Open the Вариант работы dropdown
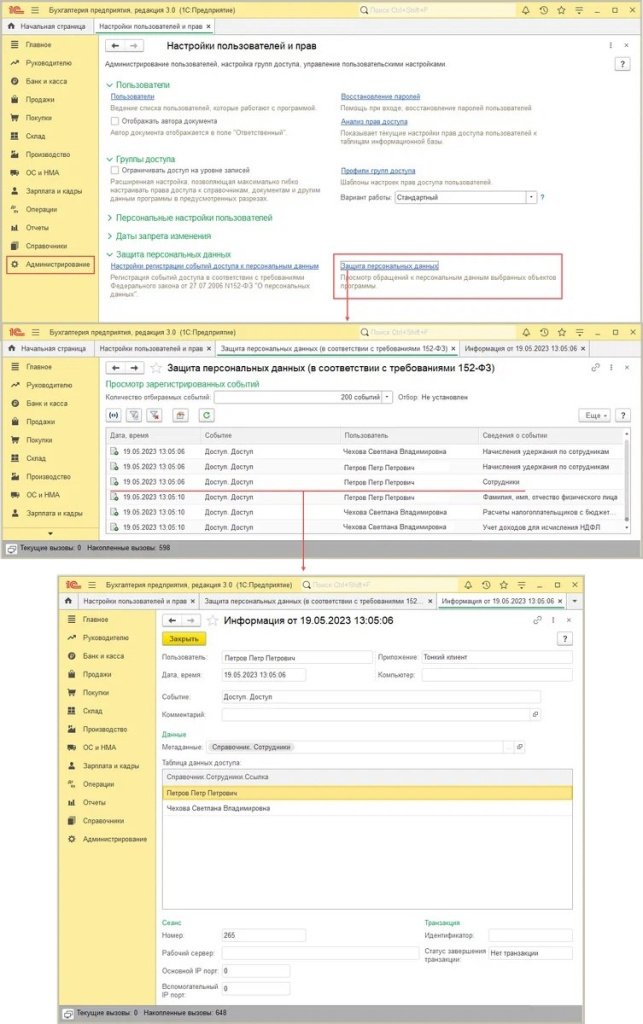Viewport: 643px width, 1024px height. pyautogui.click(x=530, y=198)
